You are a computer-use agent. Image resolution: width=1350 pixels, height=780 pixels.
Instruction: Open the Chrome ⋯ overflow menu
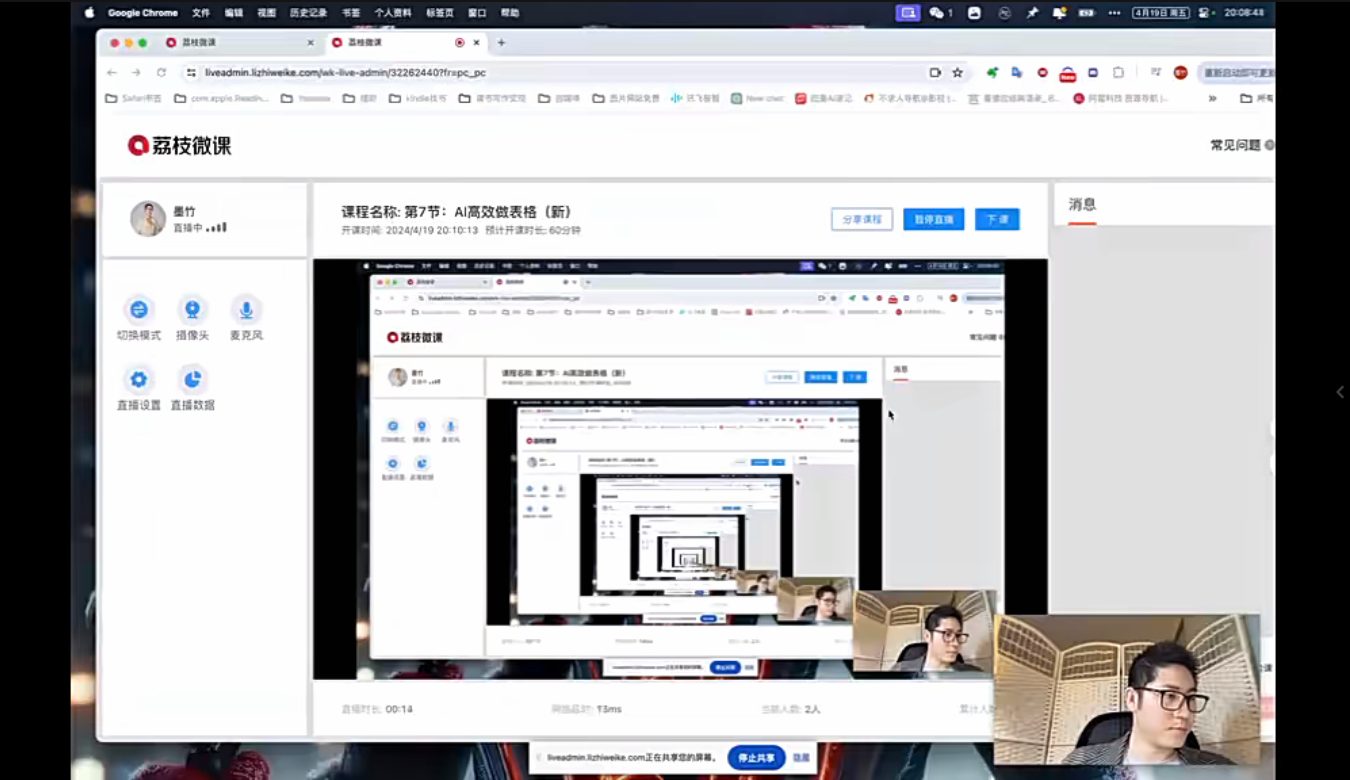click(1115, 12)
